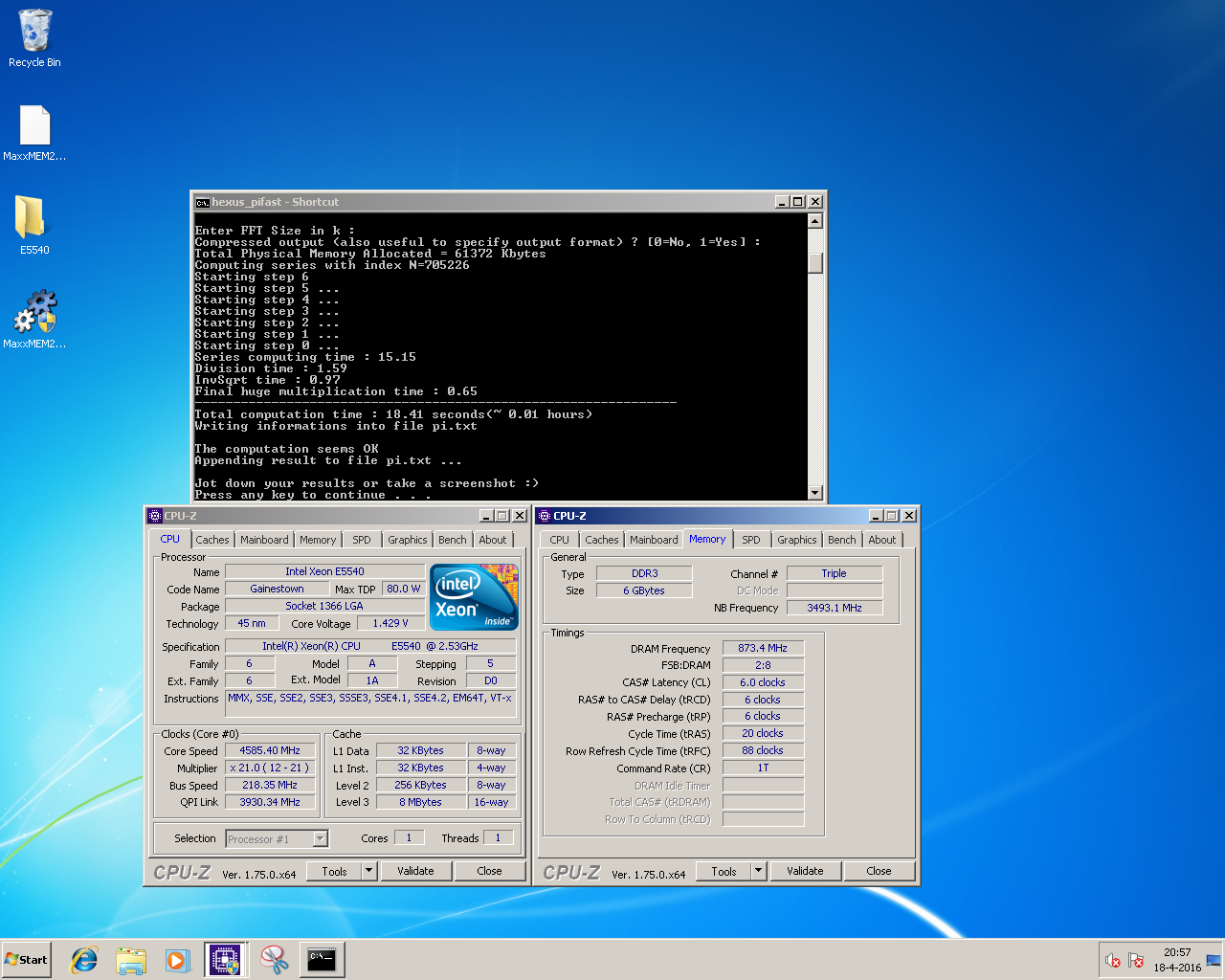Open the MaxxMEM2 blank file icon

point(34,133)
